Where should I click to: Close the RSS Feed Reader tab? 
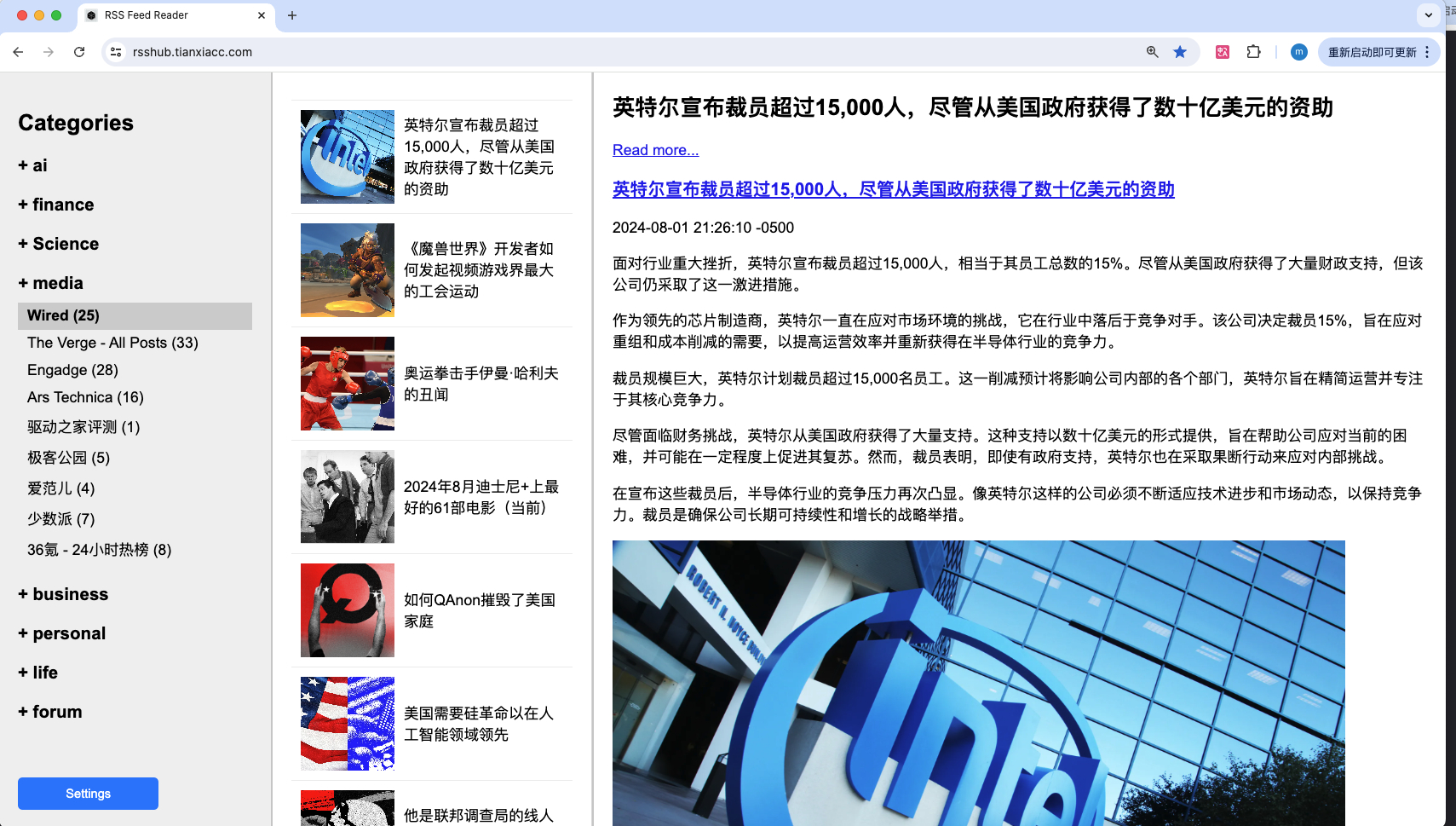[x=262, y=15]
